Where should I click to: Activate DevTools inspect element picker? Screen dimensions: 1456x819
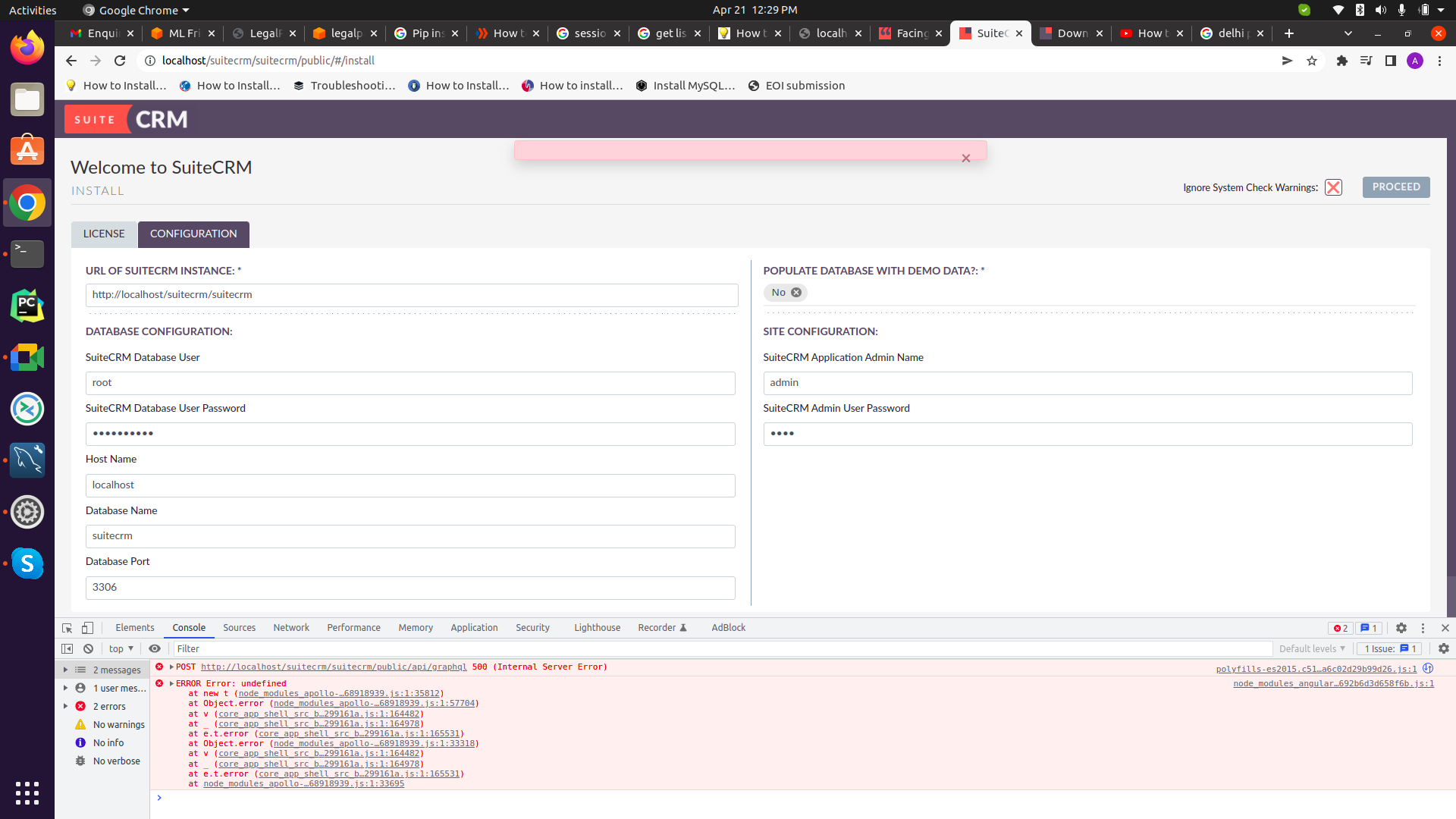pos(67,628)
